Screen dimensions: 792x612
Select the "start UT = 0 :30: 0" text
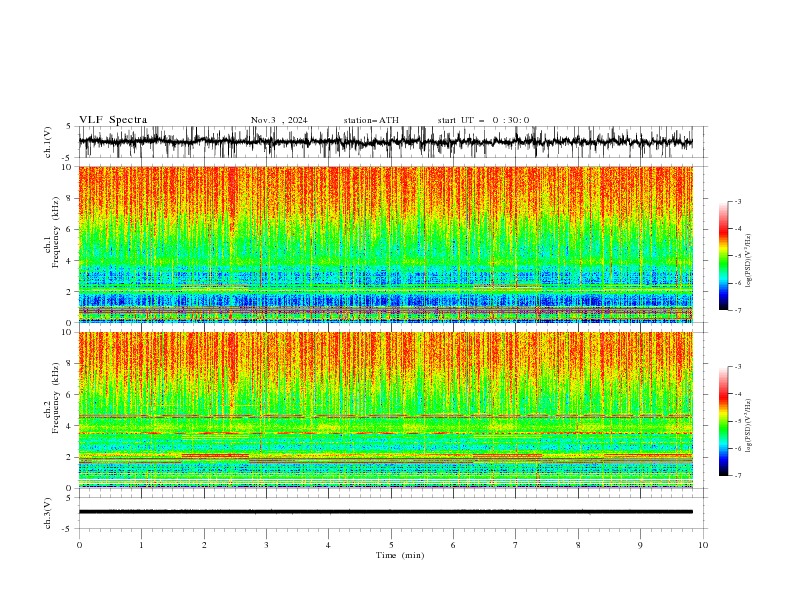483,120
